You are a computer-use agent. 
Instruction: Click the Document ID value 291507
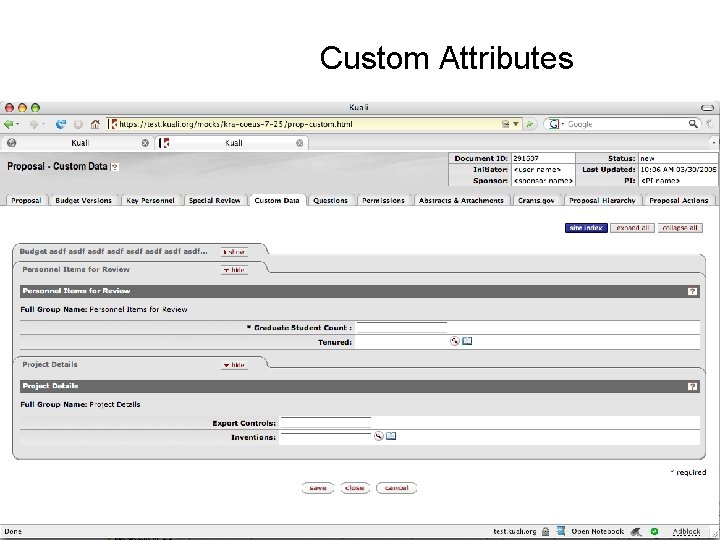pos(526,158)
